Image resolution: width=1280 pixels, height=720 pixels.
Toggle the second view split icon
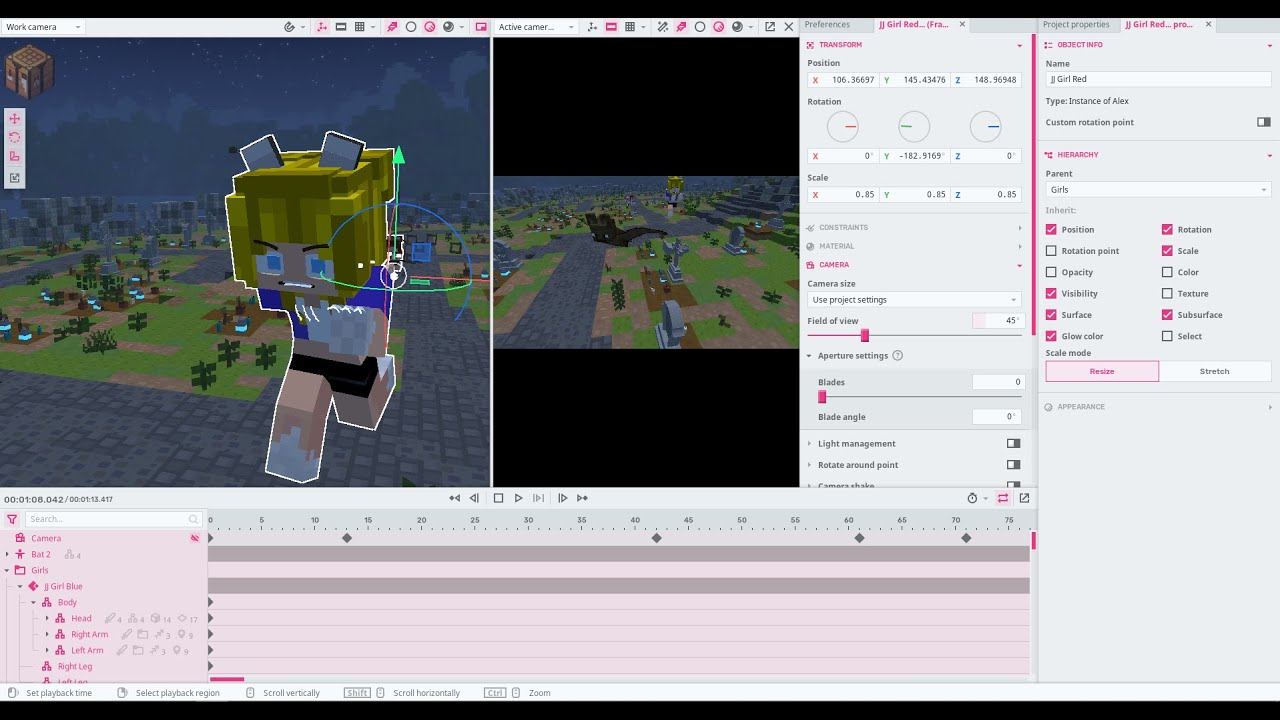(x=481, y=27)
